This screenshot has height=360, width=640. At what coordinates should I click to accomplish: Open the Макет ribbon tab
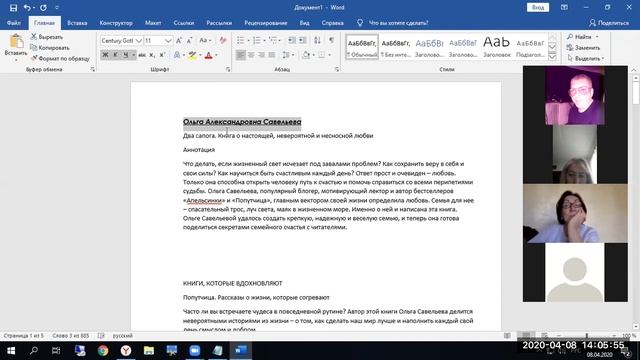[153, 23]
